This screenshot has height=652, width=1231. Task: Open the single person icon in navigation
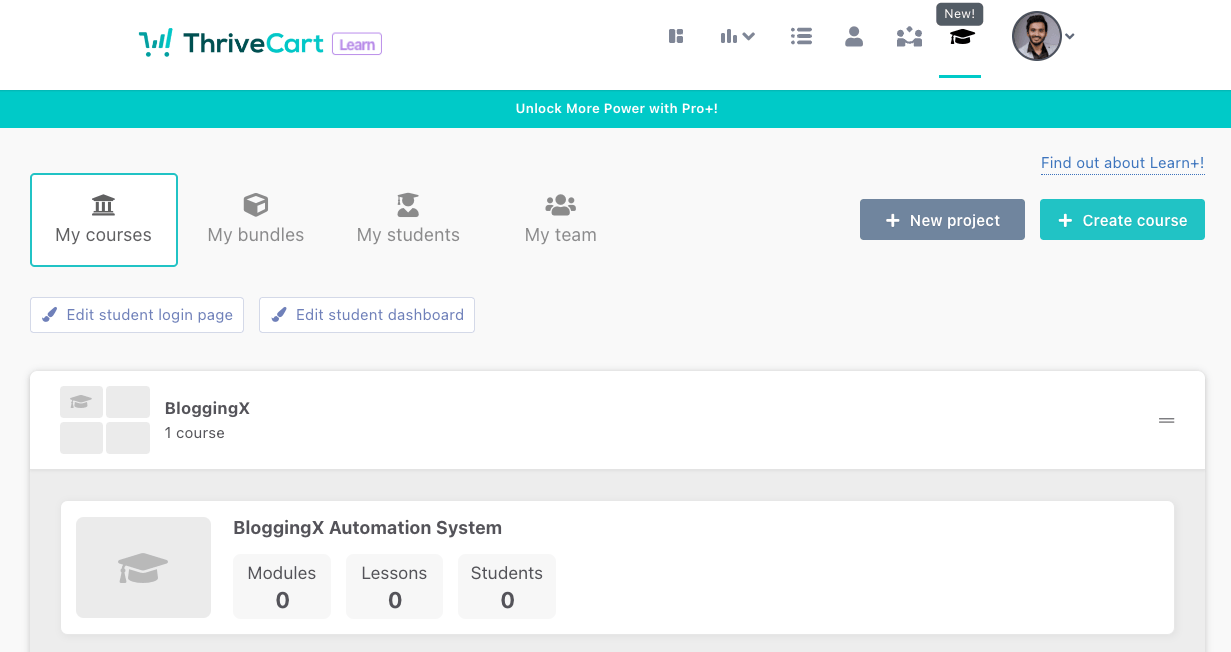854,37
